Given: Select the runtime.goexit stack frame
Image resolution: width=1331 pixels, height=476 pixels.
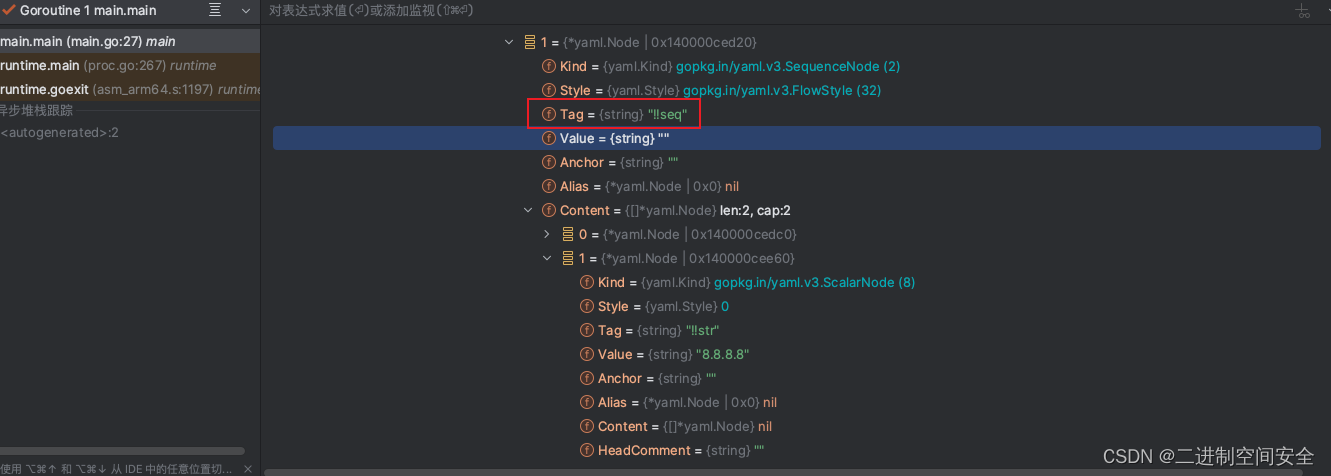Looking at the screenshot, I should (x=130, y=89).
